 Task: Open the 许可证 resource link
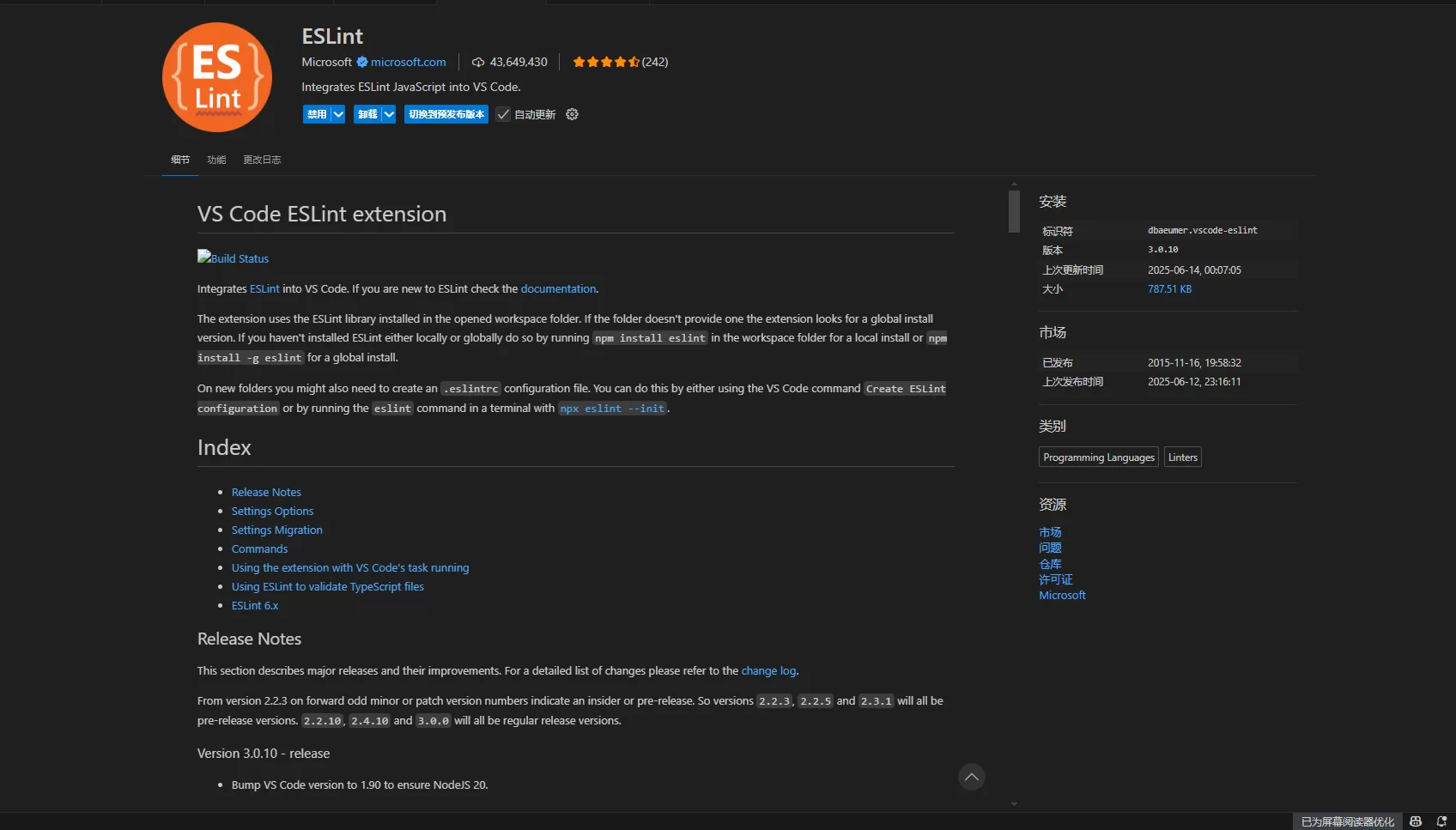click(1056, 579)
